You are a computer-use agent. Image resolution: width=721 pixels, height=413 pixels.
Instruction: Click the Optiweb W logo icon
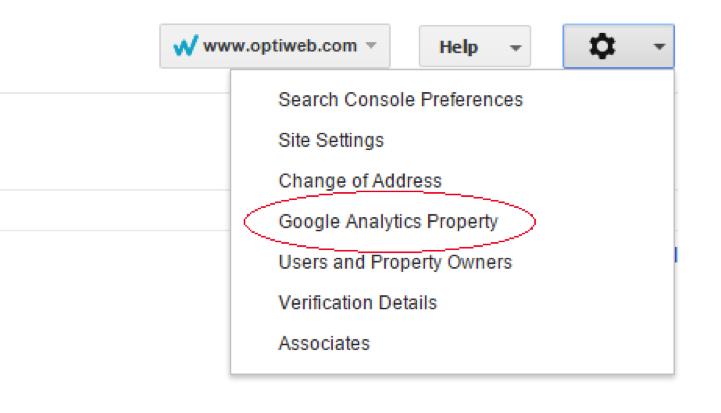coord(185,46)
